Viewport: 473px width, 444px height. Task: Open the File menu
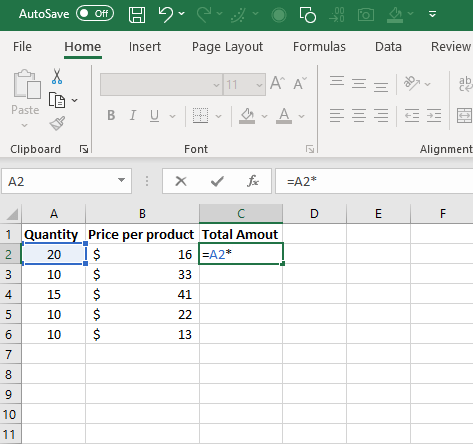point(22,47)
